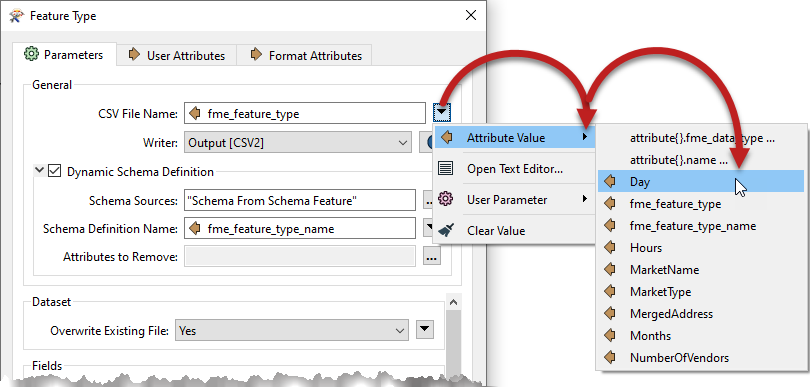810x387 pixels.
Task: Click the arrow icon next to NumberOfVendors
Action: (610, 358)
